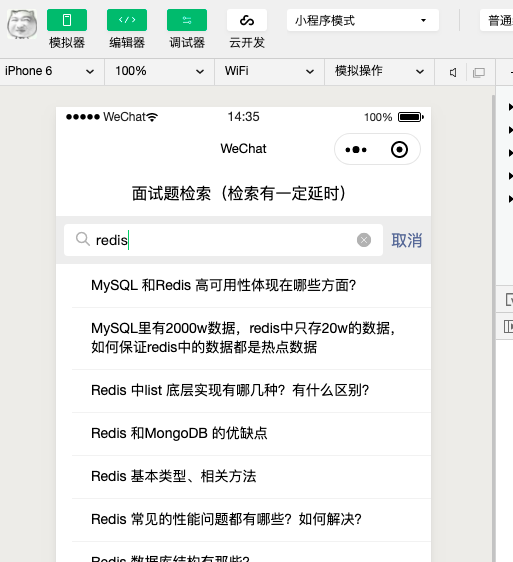This screenshot has height=562, width=513.
Task: Open cloud development (云开发)
Action: tap(247, 20)
